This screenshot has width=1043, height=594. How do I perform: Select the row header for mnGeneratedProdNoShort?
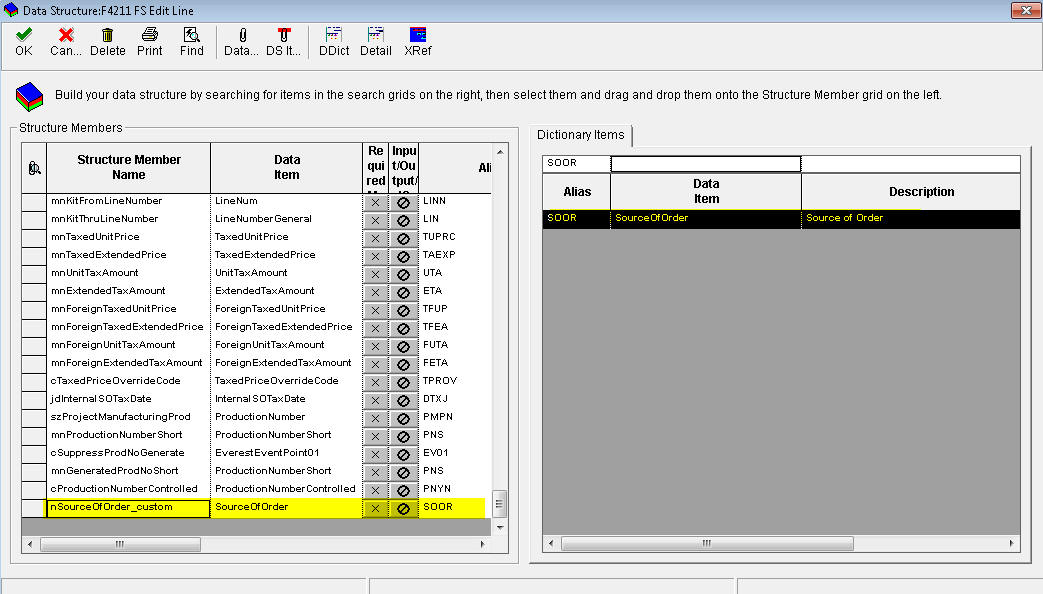point(34,472)
